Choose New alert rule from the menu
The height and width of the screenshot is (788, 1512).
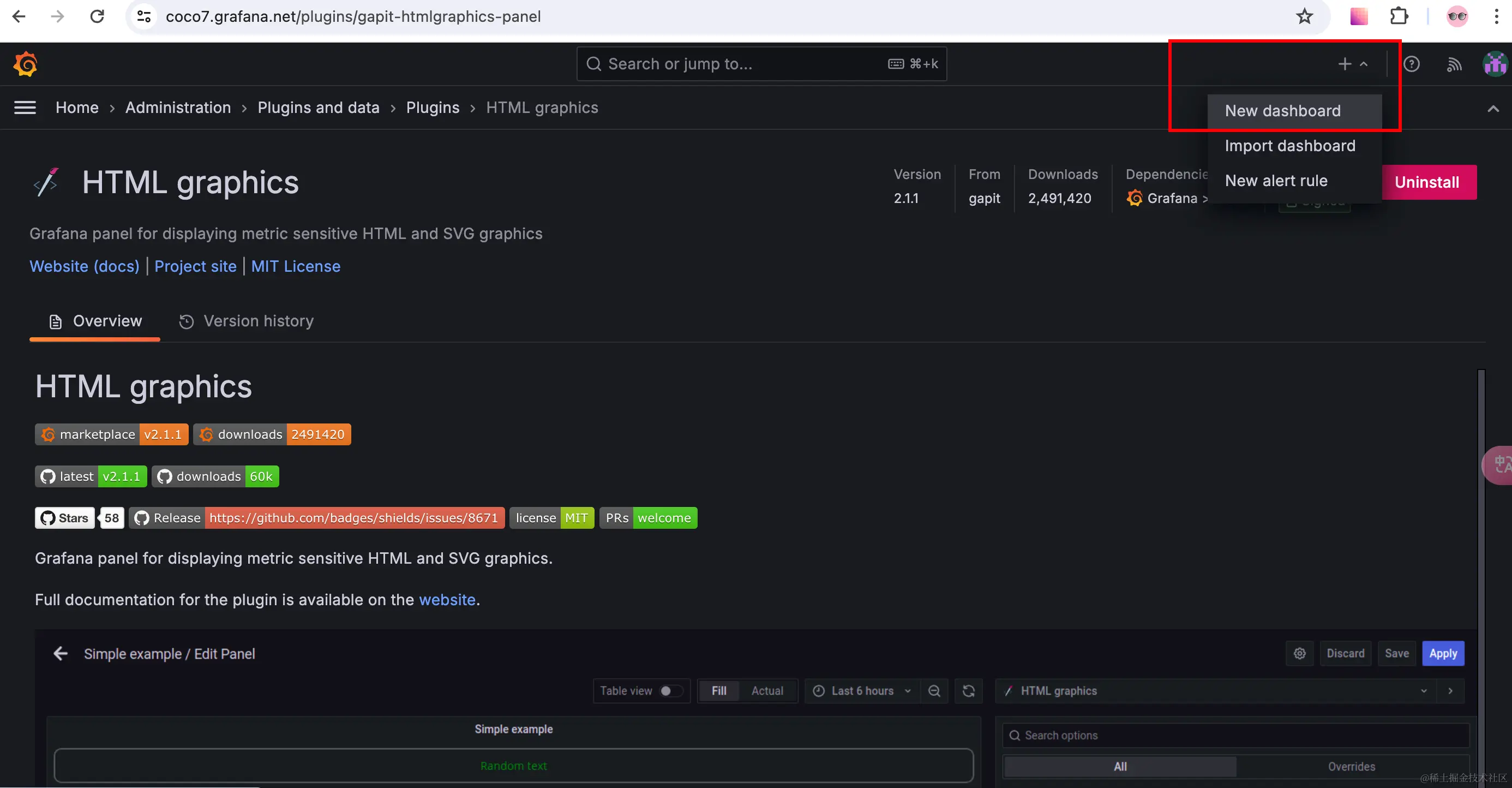pos(1294,181)
